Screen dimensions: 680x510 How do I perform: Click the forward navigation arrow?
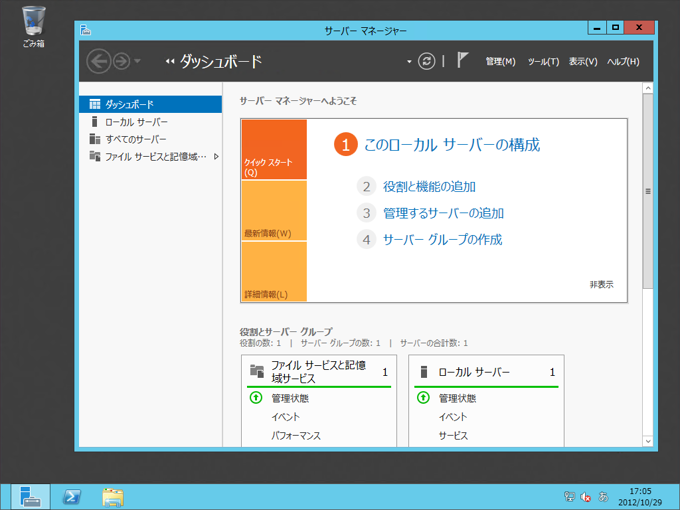121,61
